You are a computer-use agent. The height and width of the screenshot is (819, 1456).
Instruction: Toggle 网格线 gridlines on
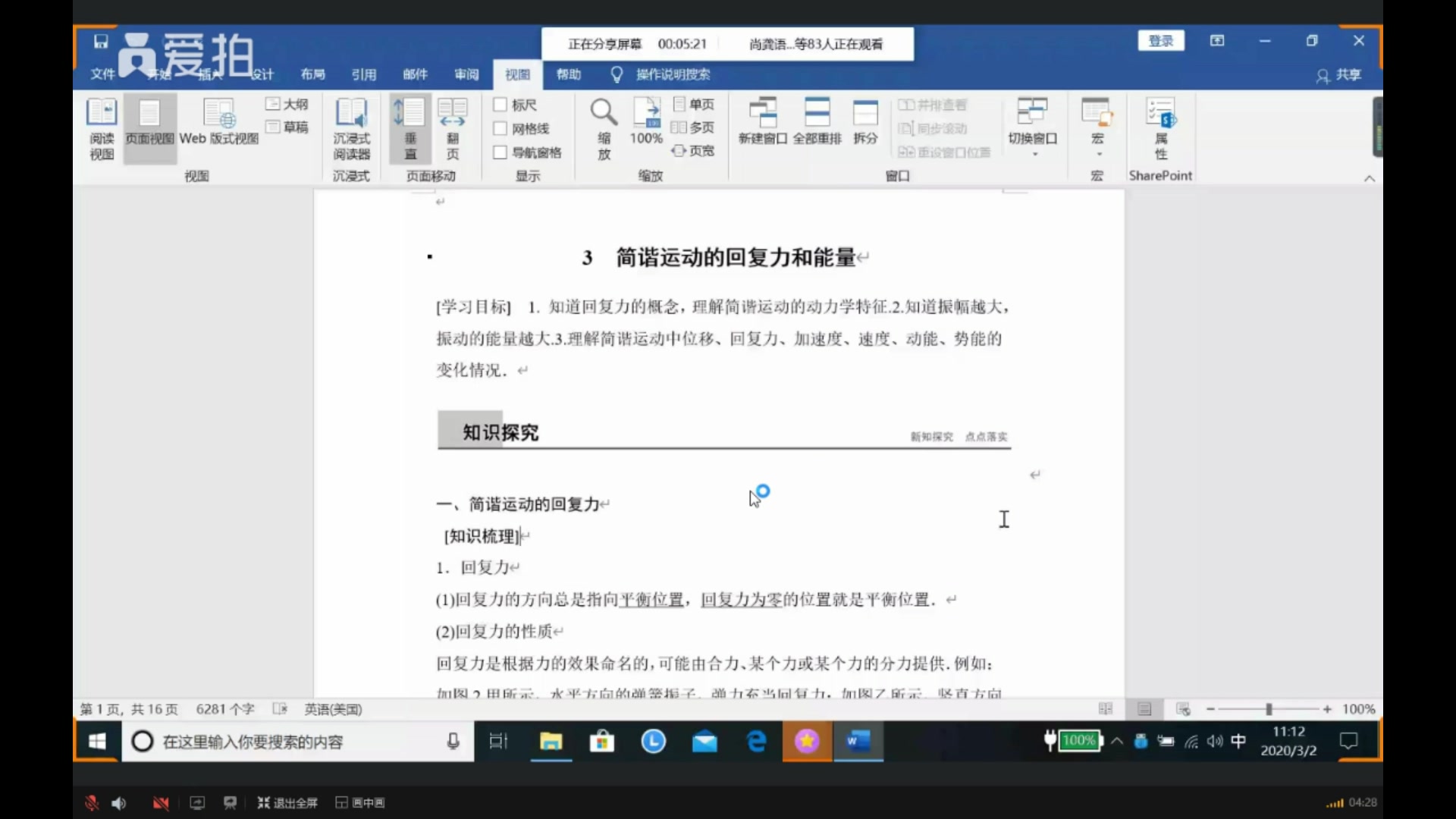point(500,128)
